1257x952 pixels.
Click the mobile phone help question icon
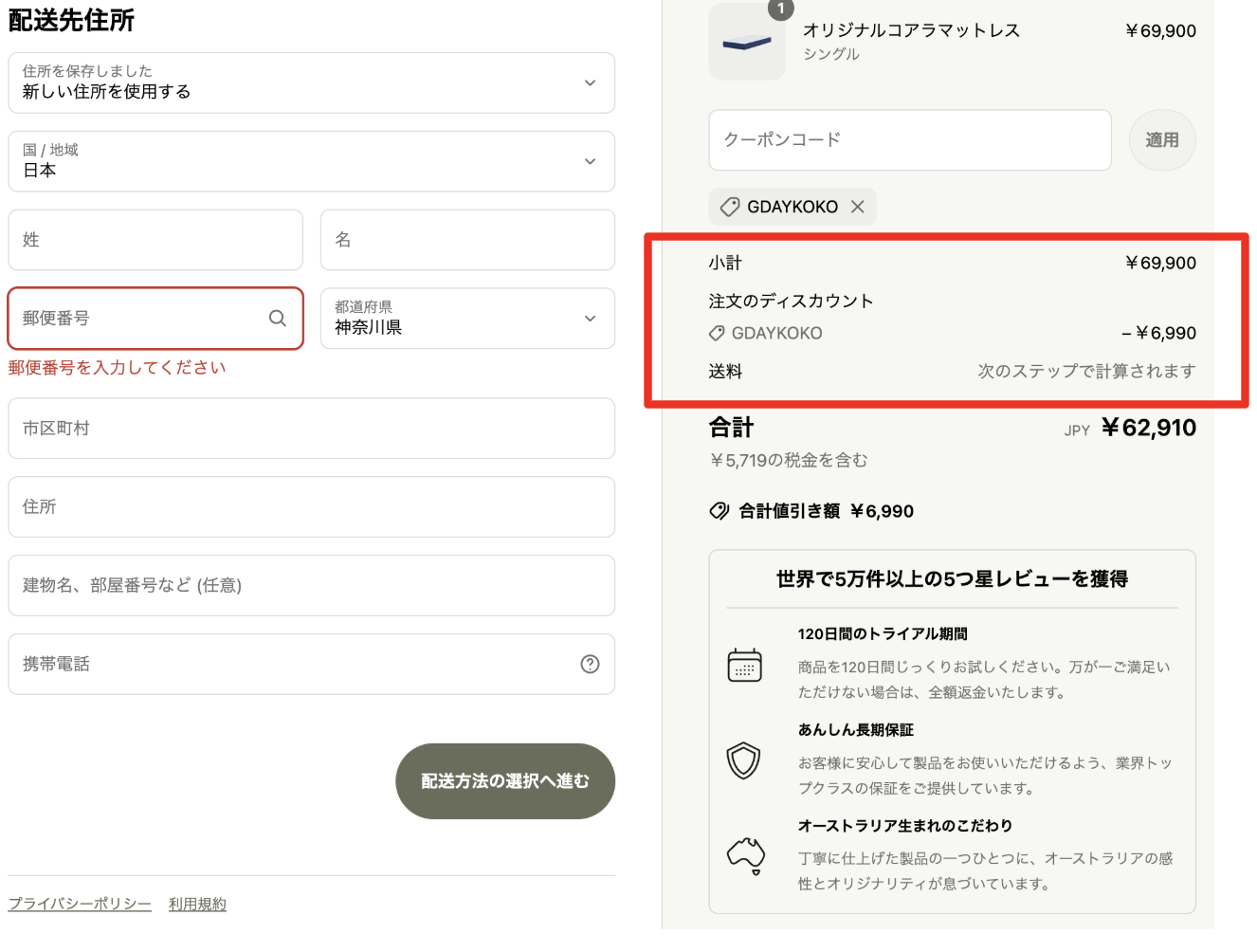(x=590, y=664)
